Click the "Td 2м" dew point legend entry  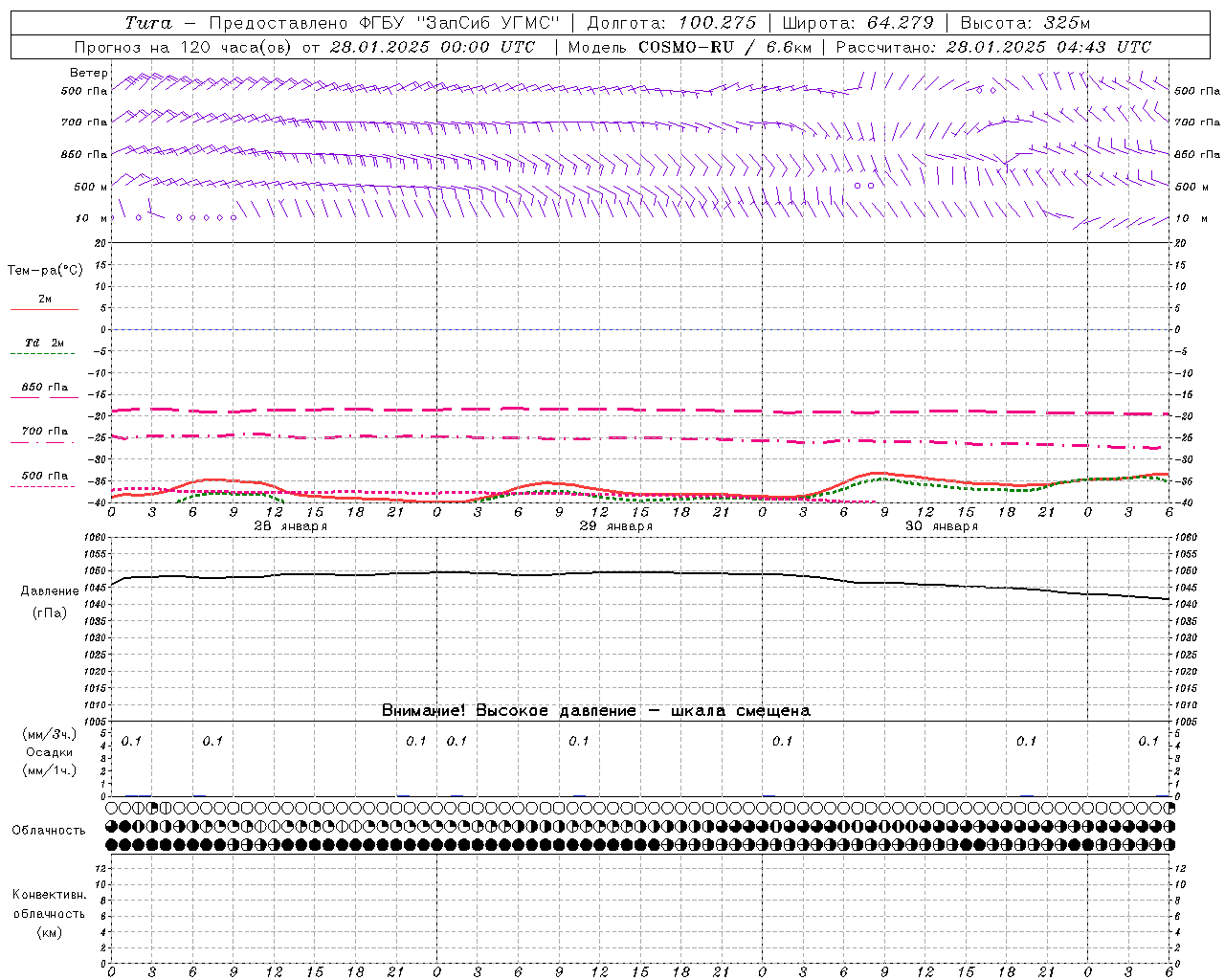pyautogui.click(x=45, y=343)
